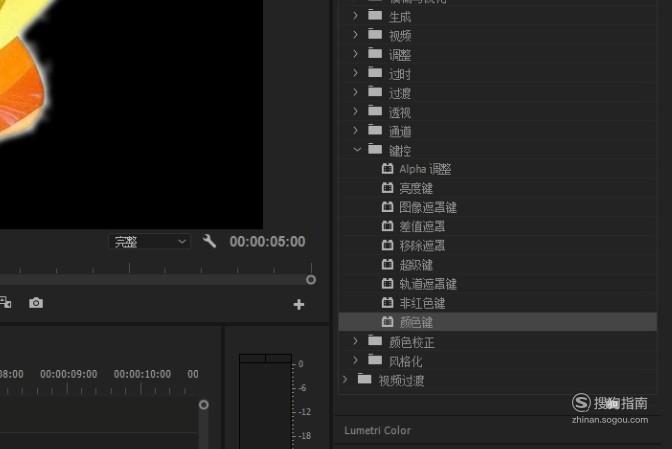
Task: Click the 过渡 folder icon
Action: (x=375, y=91)
